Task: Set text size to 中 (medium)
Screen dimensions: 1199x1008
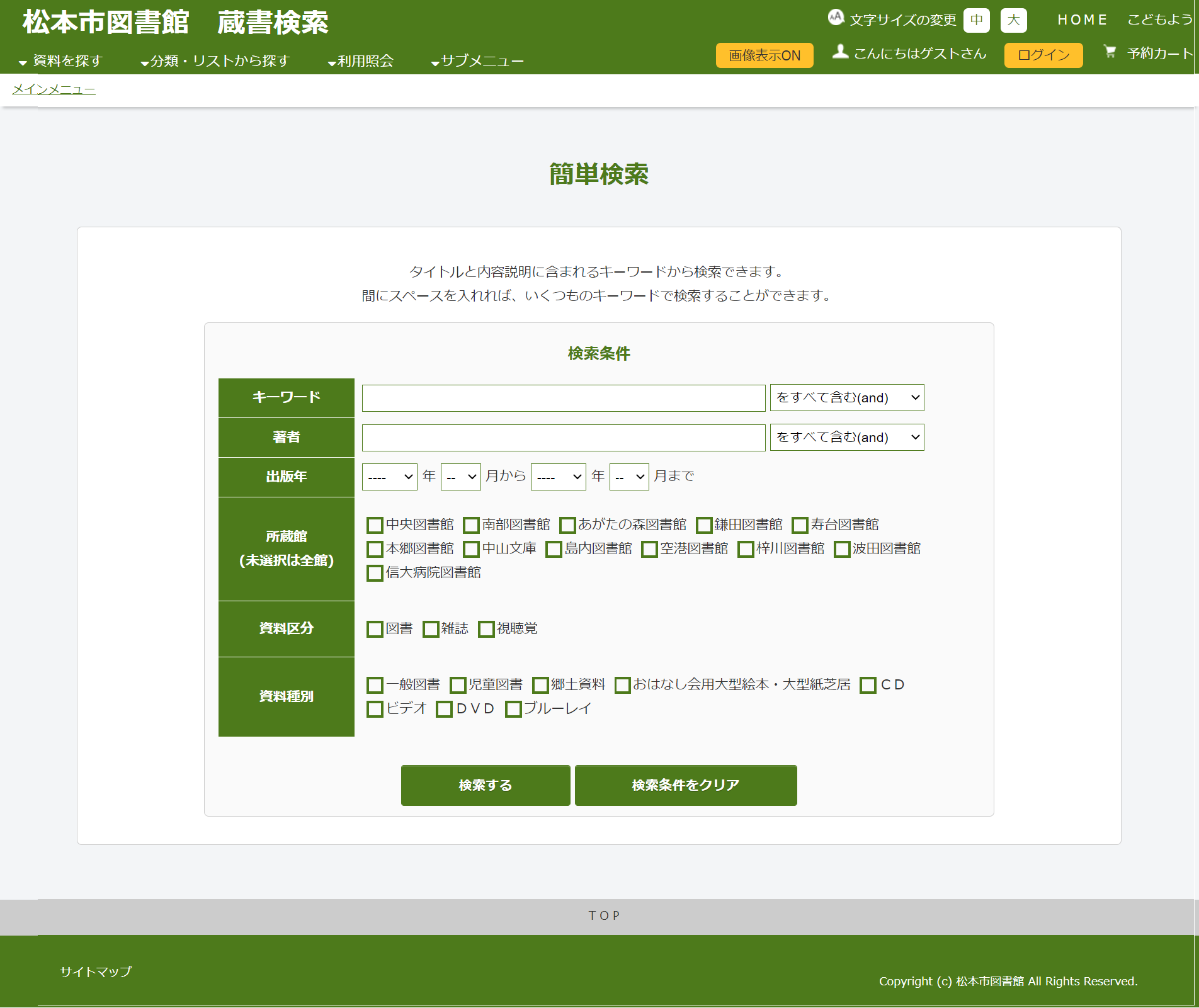Action: coord(976,20)
